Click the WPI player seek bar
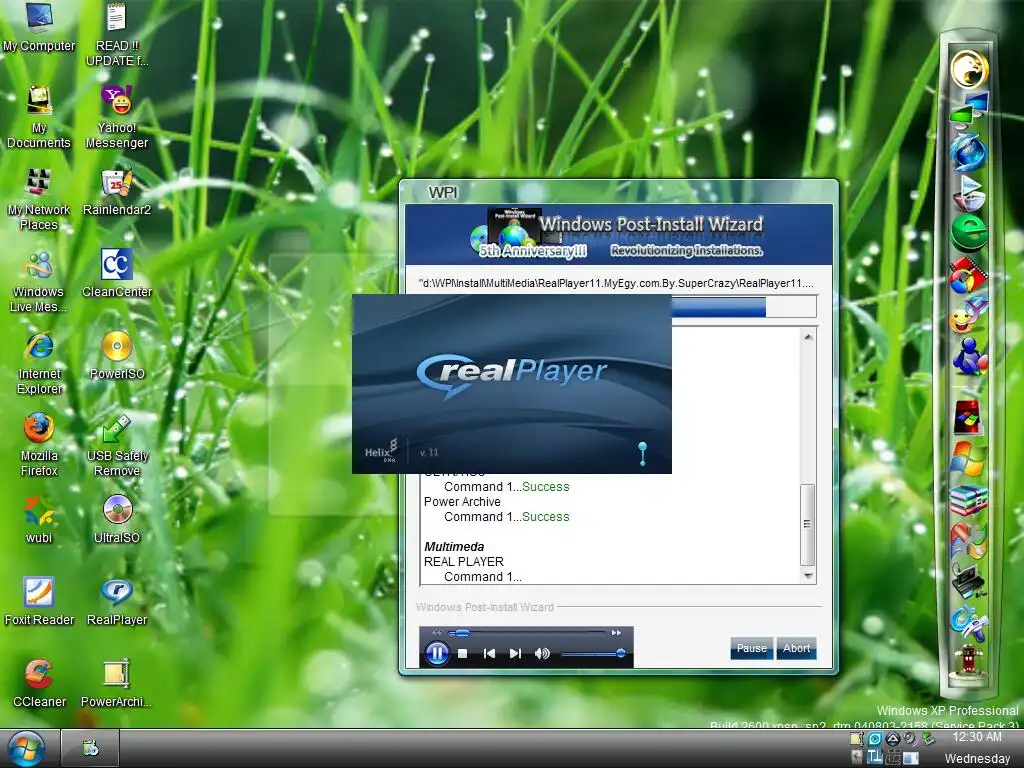The height and width of the screenshot is (768, 1024). coord(528,633)
